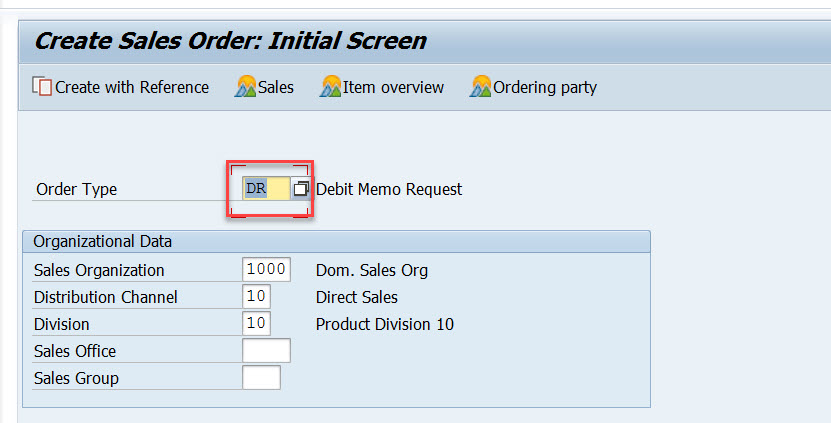Click the empty Sales Group field
831x423 pixels.
pos(261,378)
